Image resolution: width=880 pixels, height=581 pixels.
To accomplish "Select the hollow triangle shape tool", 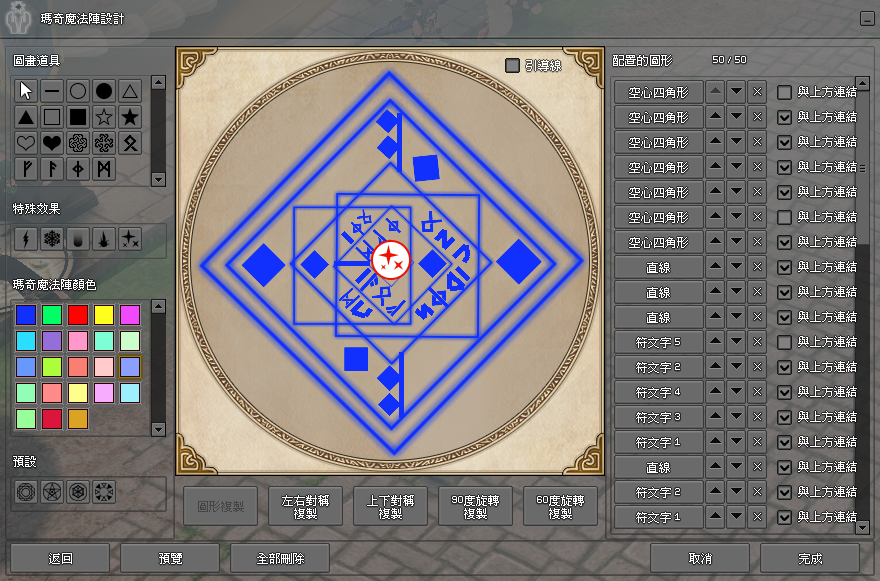I will tap(130, 91).
